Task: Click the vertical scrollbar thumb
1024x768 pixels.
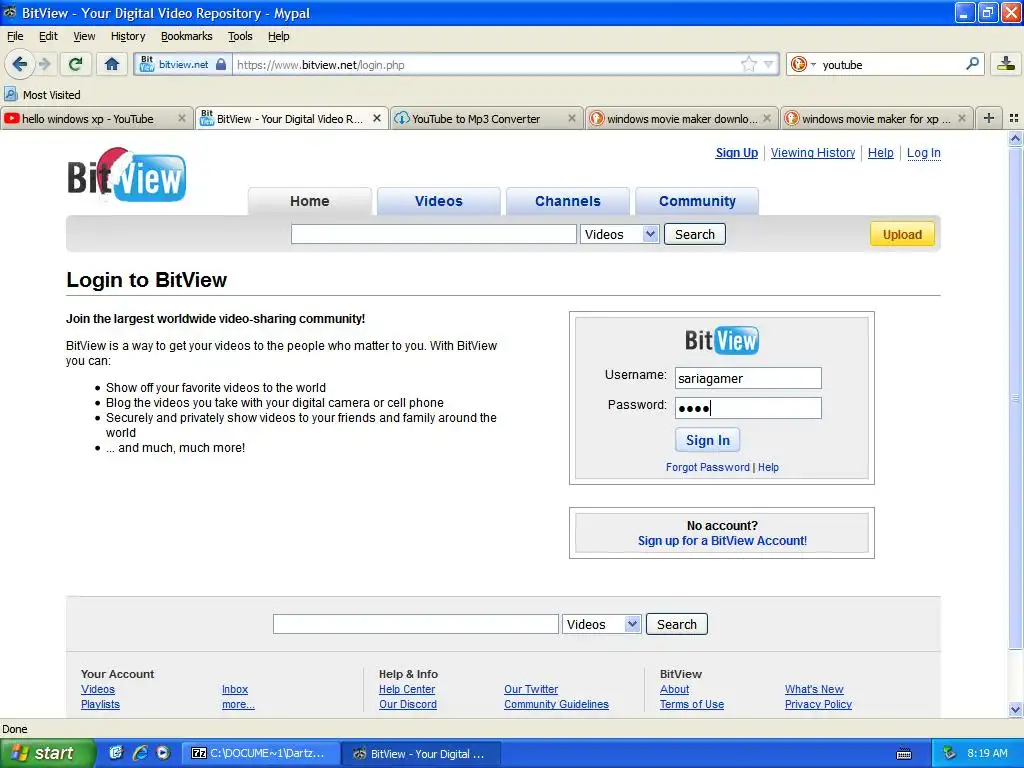Action: coord(1015,397)
